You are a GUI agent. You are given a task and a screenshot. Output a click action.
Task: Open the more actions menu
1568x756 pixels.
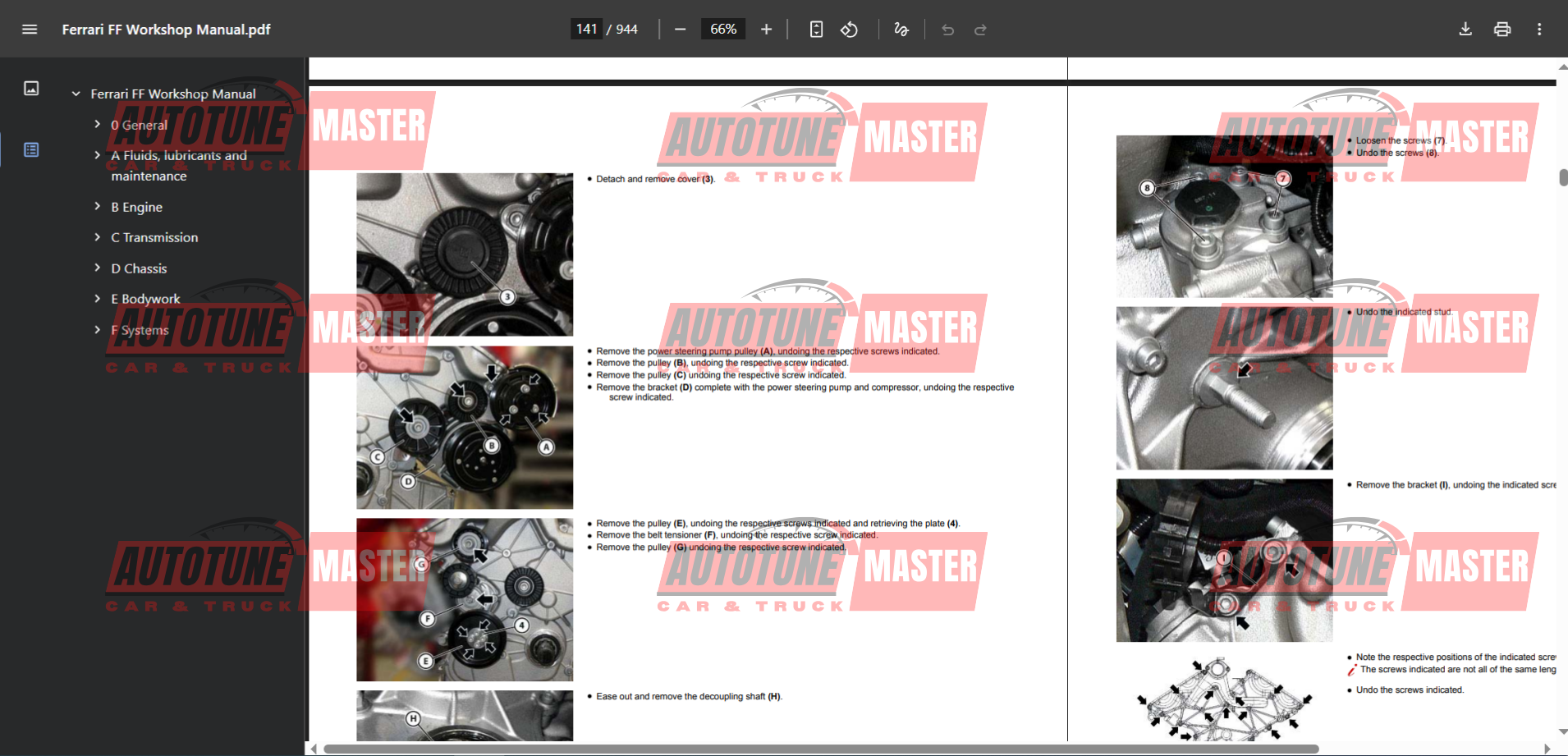click(1539, 30)
